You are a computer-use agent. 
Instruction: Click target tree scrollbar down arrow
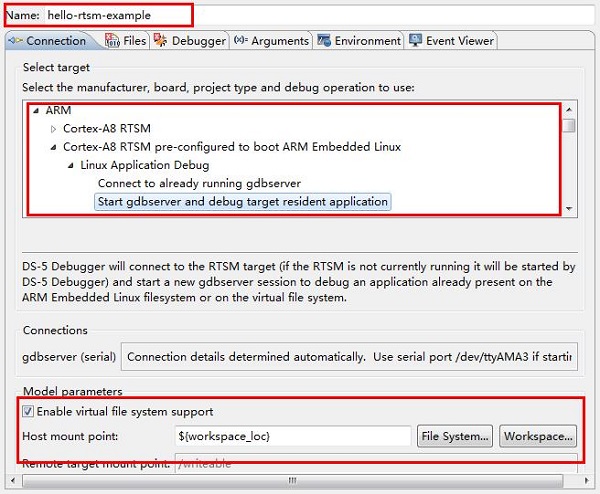click(569, 209)
